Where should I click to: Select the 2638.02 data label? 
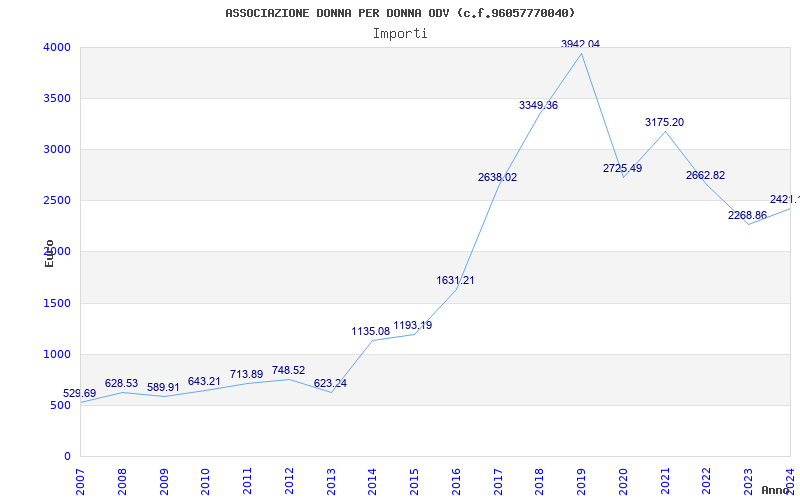tap(497, 177)
